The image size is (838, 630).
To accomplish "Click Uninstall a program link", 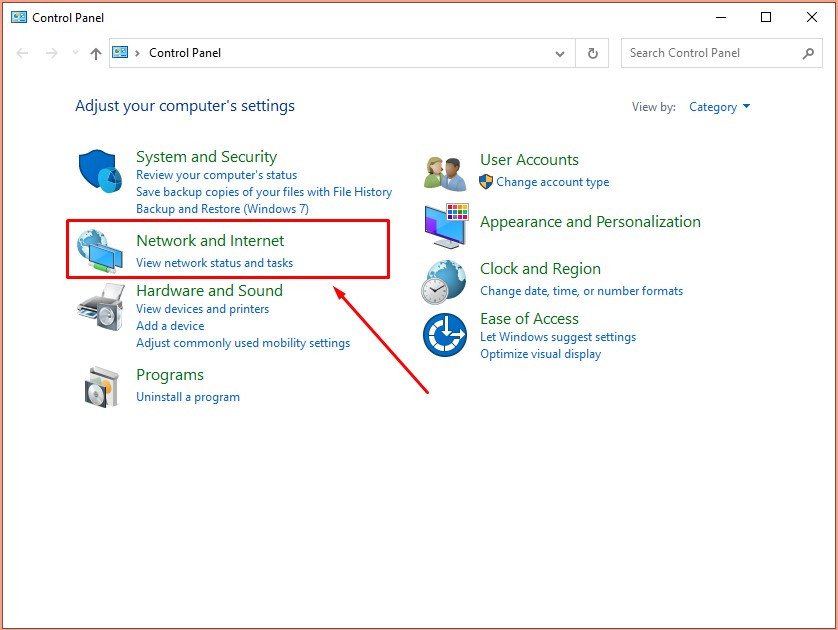I will [187, 397].
